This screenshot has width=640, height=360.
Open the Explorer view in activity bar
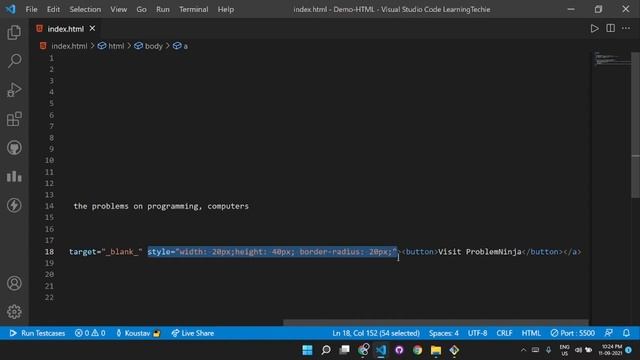[x=14, y=32]
